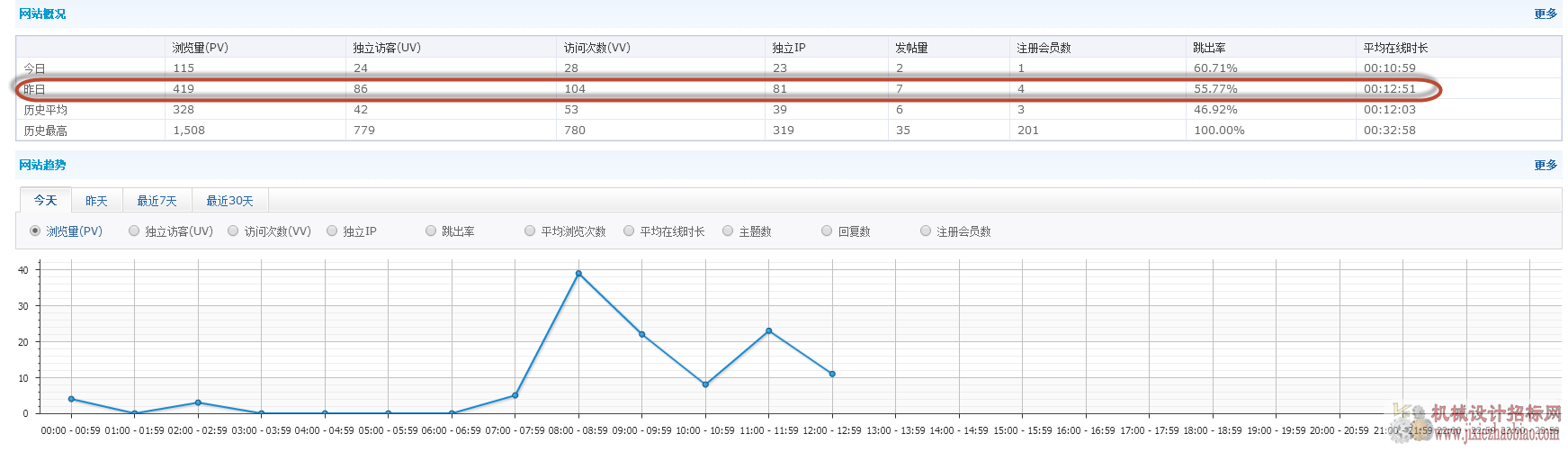
Task: Open 更多 link in 网站概况 section
Action: click(1546, 14)
